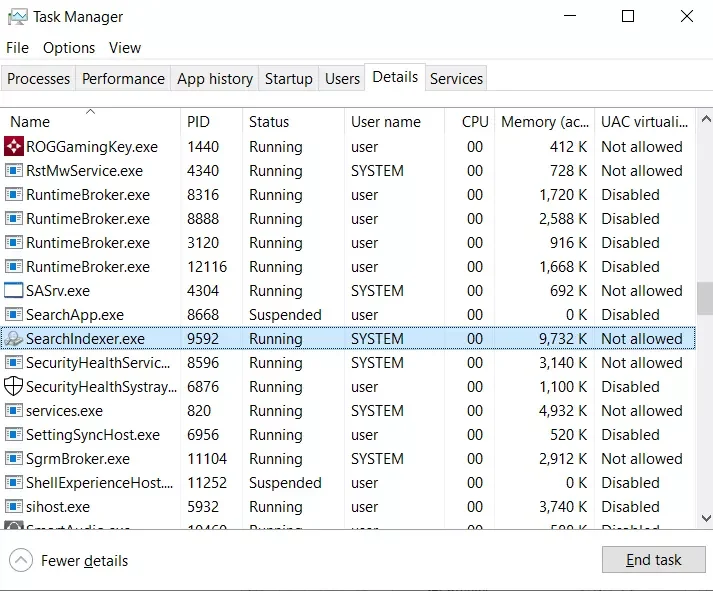
Task: Switch to the Startup tab
Action: 289,79
